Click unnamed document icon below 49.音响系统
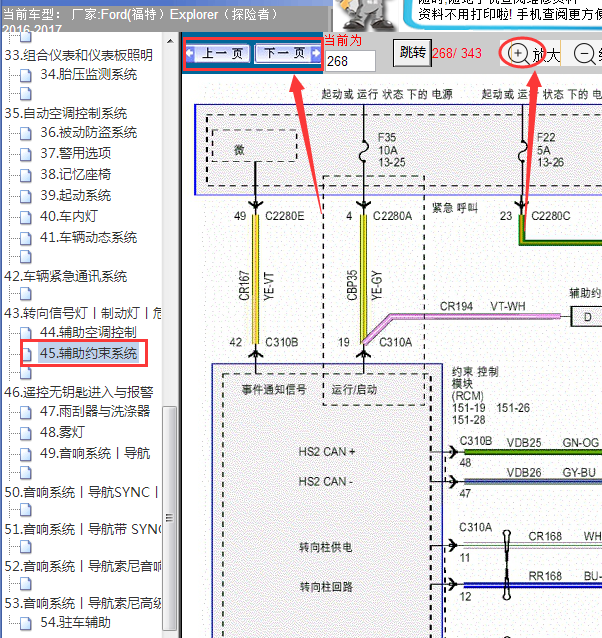Image resolution: width=602 pixels, height=638 pixels. pos(26,472)
